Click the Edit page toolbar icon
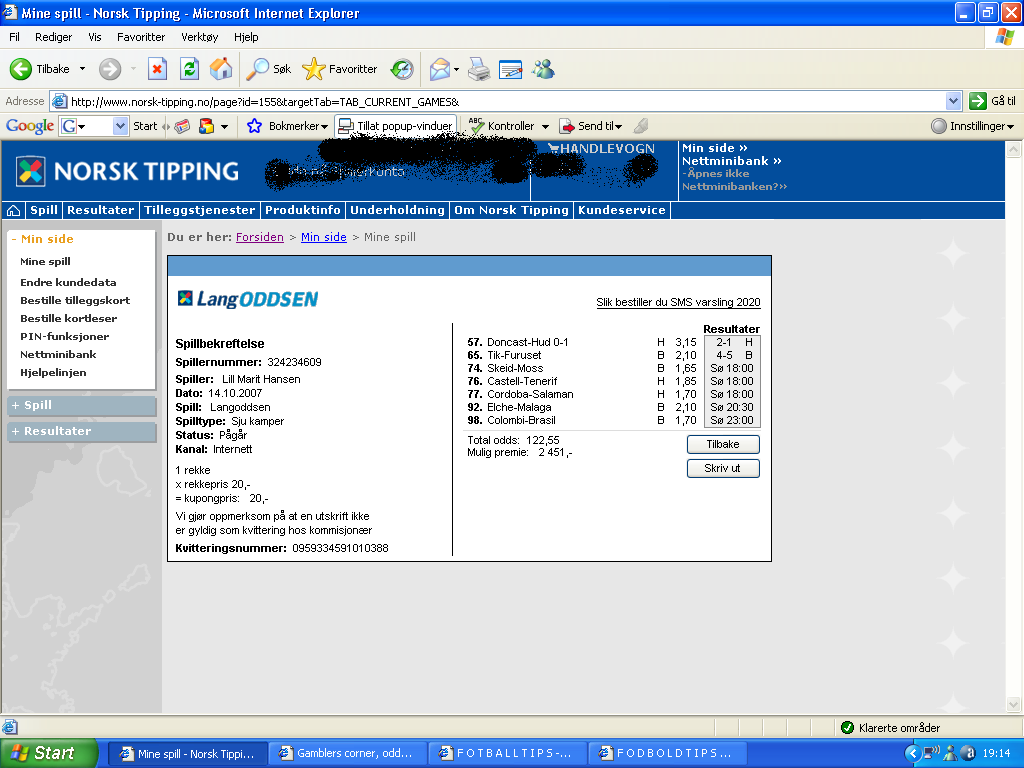 click(511, 69)
